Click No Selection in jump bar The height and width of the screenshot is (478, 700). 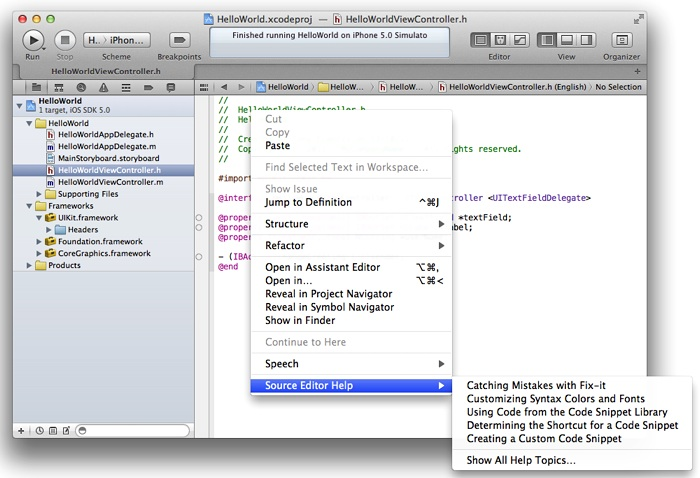click(618, 87)
